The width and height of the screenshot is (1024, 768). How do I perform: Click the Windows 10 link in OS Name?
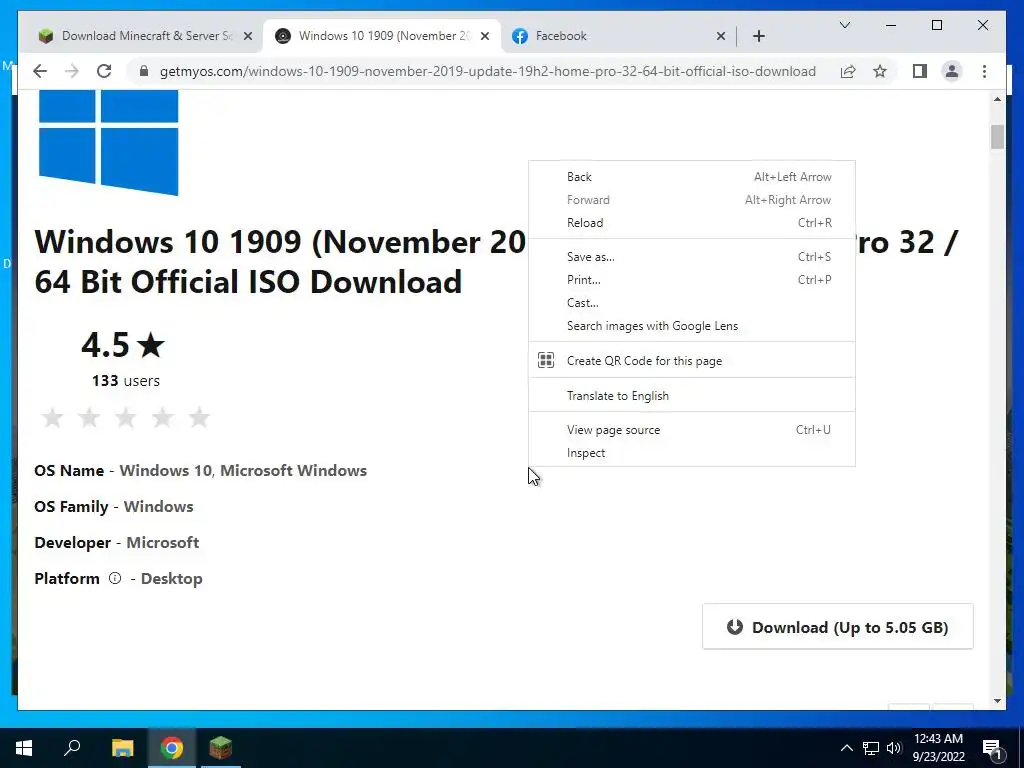coord(165,470)
